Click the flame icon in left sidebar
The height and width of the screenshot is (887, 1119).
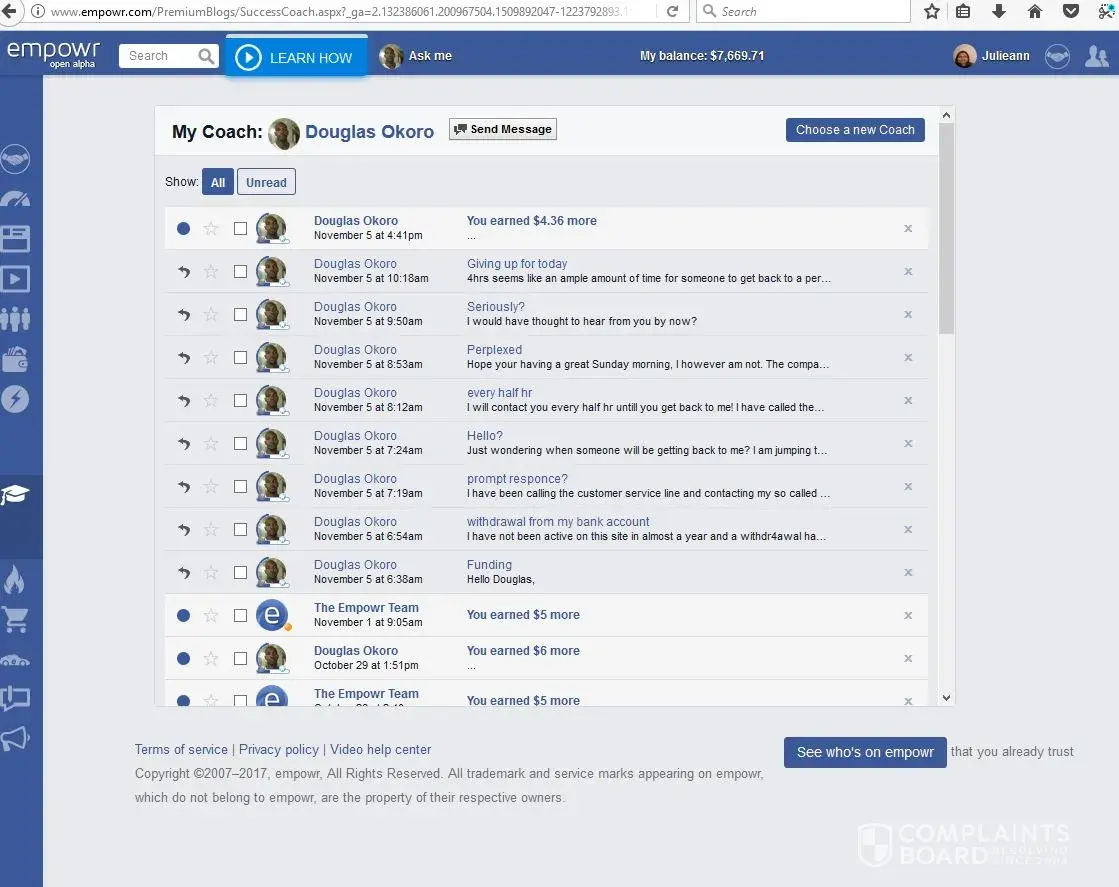coord(15,579)
